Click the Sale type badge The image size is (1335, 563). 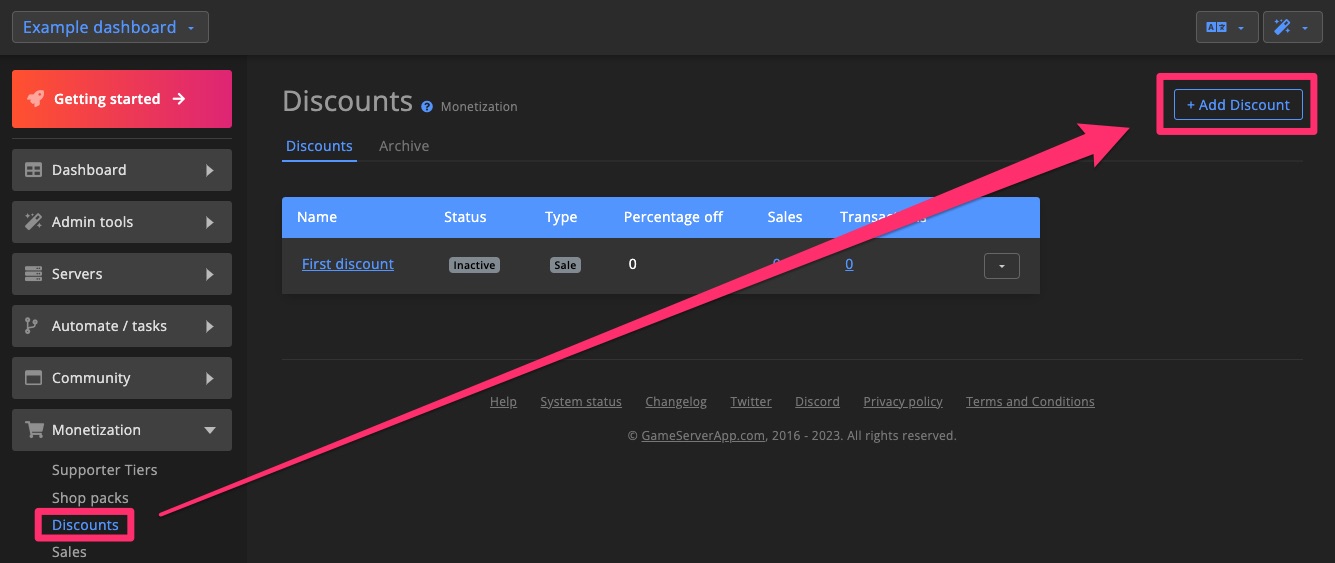[565, 265]
